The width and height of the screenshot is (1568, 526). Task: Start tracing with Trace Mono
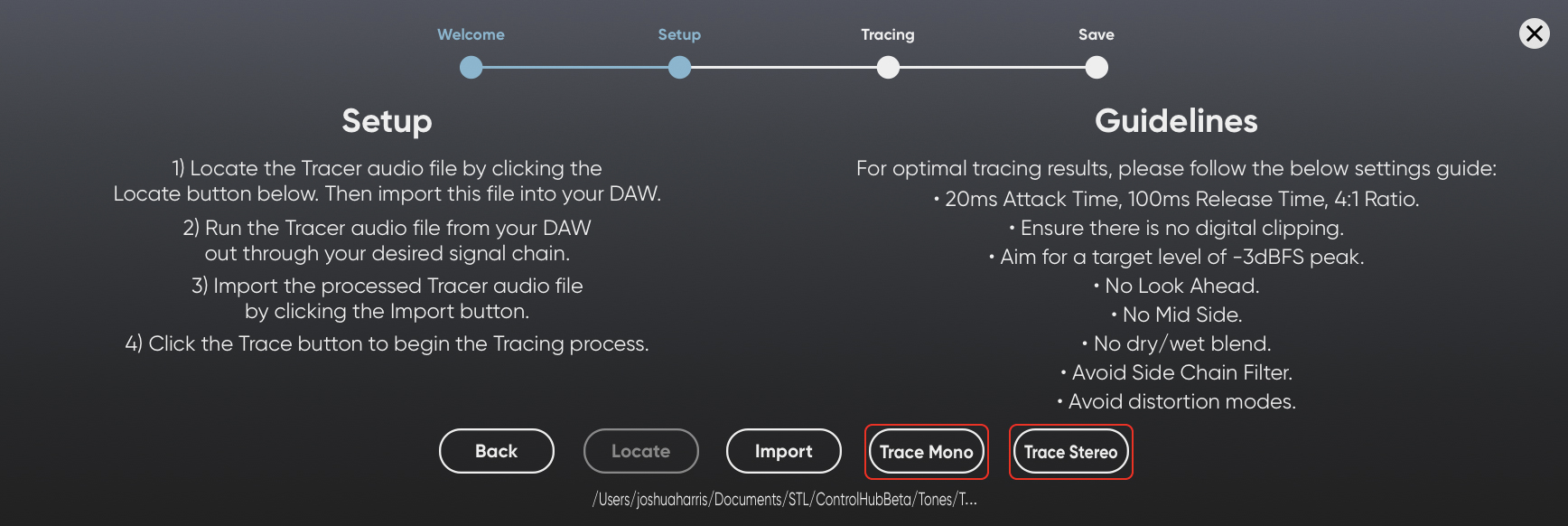pyautogui.click(x=927, y=452)
